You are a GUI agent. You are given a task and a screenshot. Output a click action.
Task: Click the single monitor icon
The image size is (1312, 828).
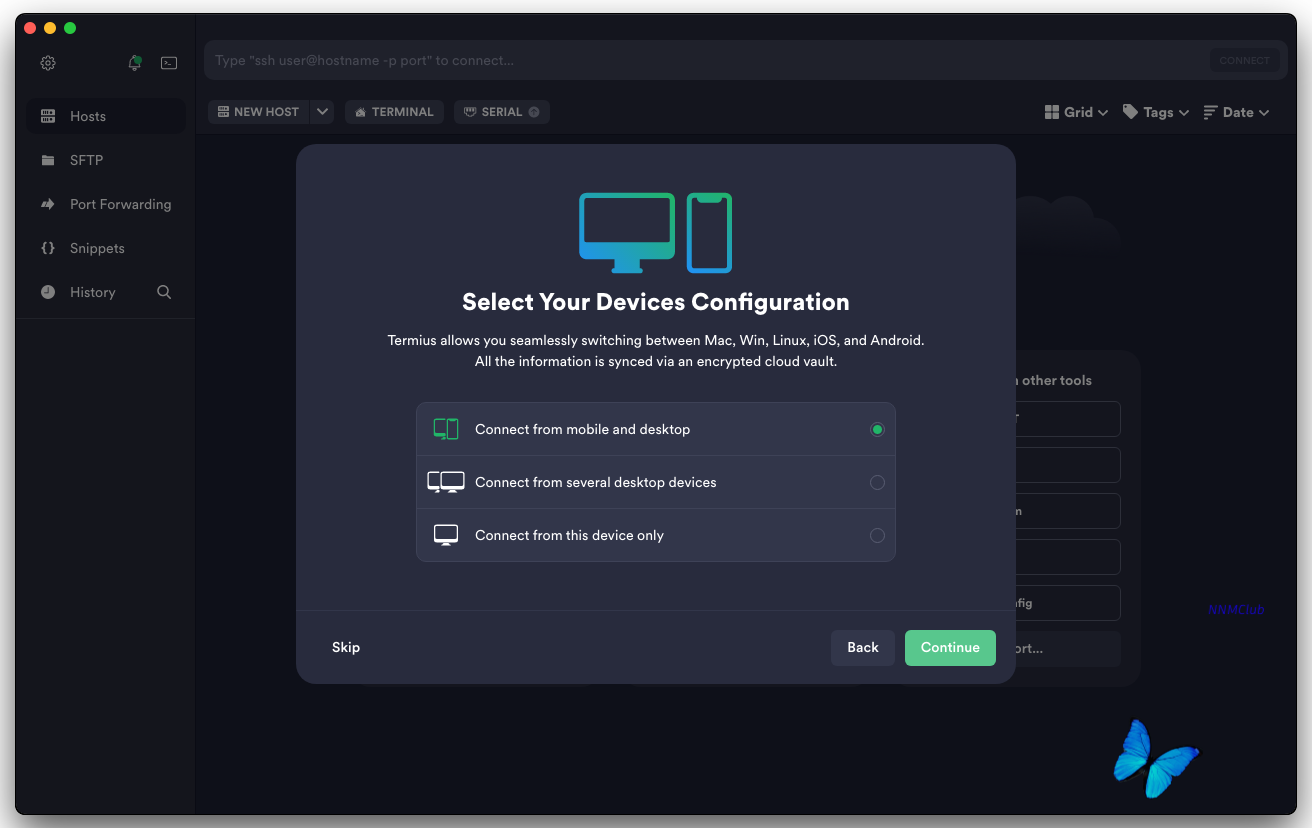click(x=446, y=535)
